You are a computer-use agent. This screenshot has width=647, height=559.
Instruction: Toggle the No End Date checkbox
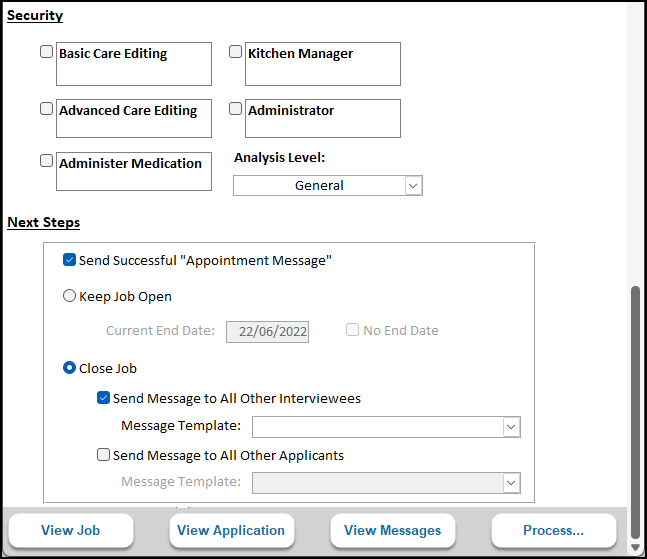pyautogui.click(x=353, y=330)
